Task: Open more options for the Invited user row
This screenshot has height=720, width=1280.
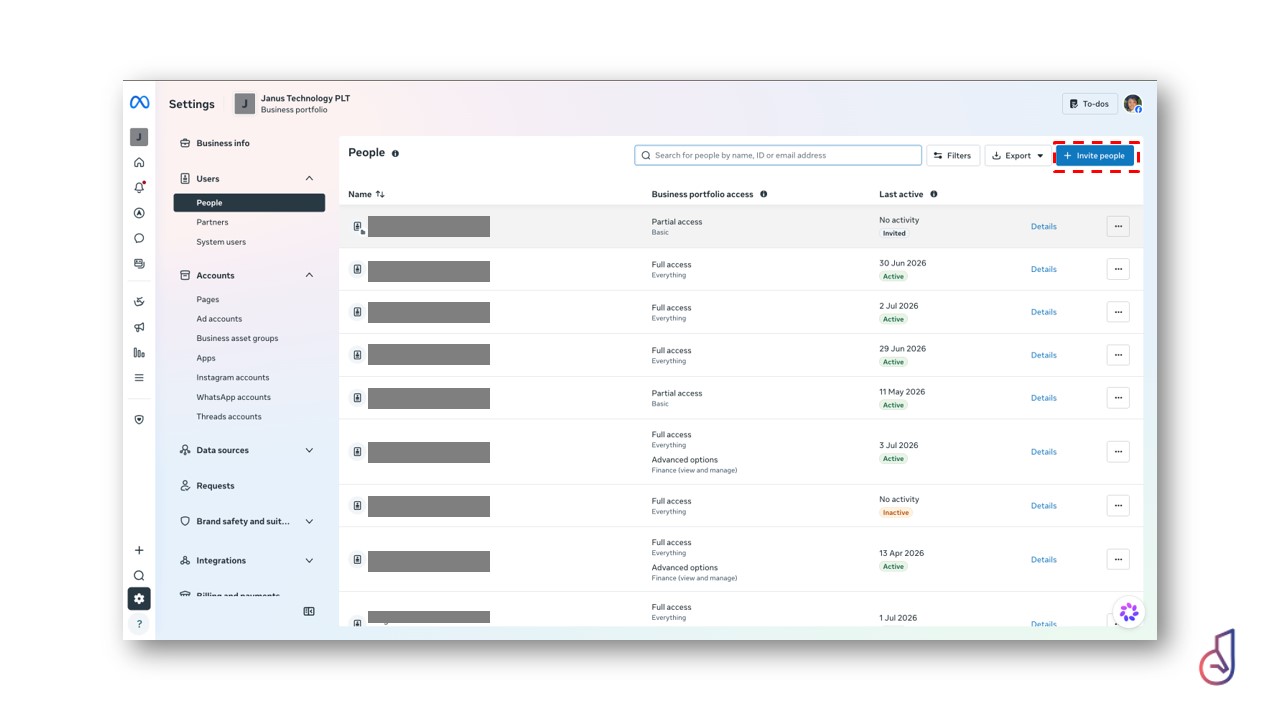Action: coord(1118,226)
